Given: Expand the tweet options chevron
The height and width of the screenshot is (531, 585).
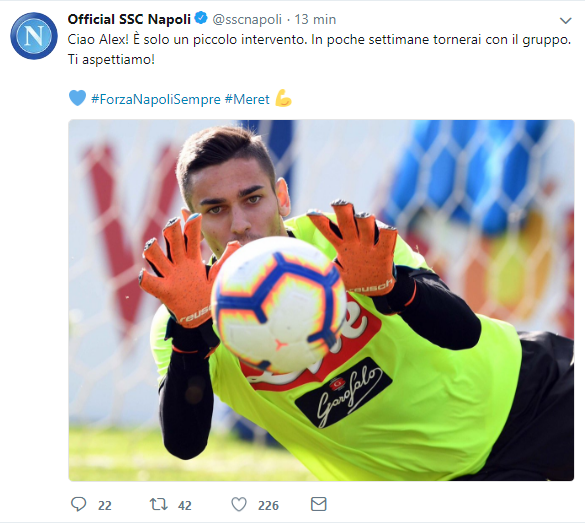Looking at the screenshot, I should coord(566,21).
